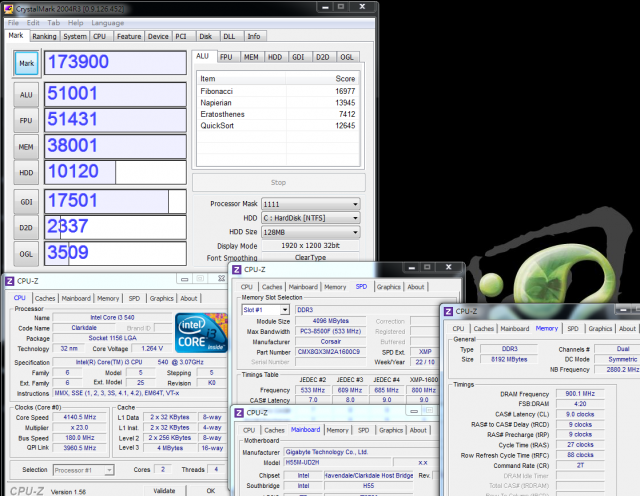The height and width of the screenshot is (496, 640).
Task: Click the Eratosthenes score row
Action: tap(278, 114)
